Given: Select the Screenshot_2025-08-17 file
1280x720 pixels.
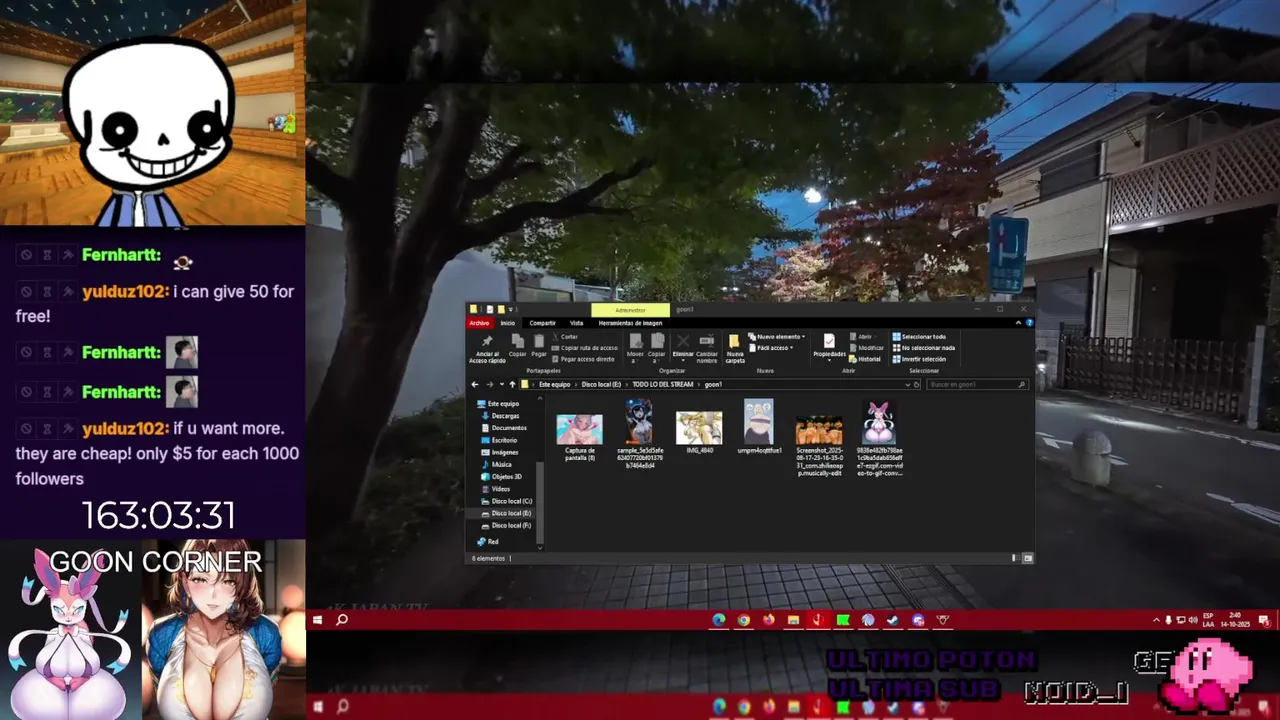Looking at the screenshot, I should (819, 446).
